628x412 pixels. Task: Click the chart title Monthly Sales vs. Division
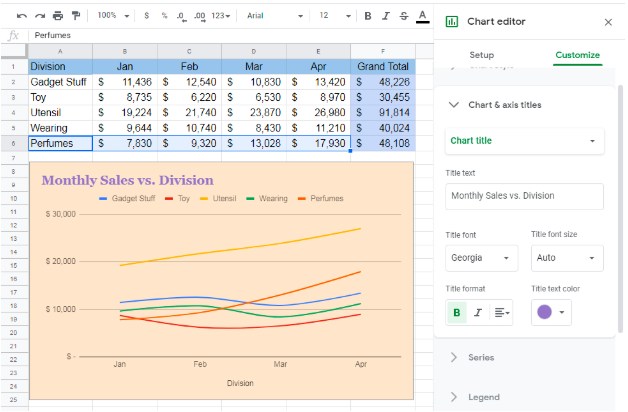pyautogui.click(x=127, y=181)
